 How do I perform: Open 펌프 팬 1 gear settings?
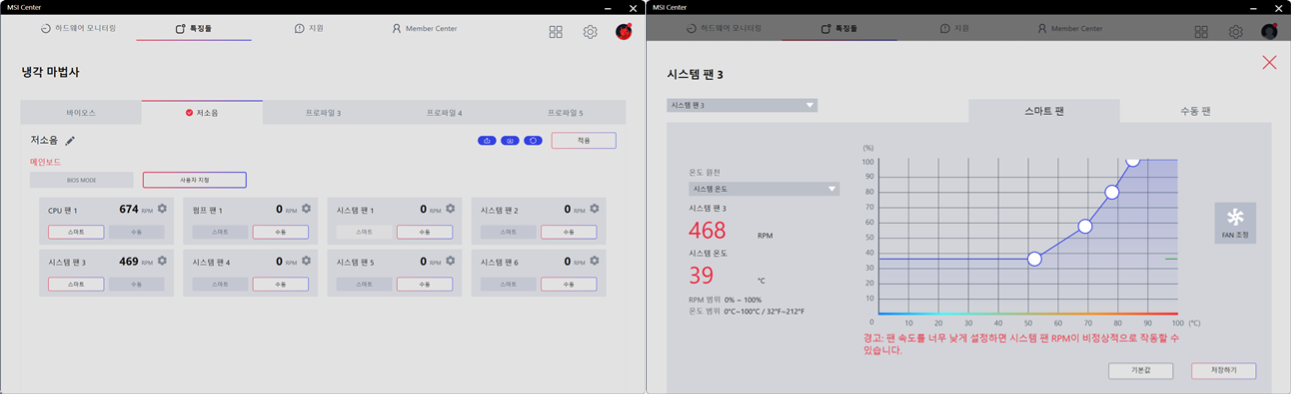pos(306,209)
